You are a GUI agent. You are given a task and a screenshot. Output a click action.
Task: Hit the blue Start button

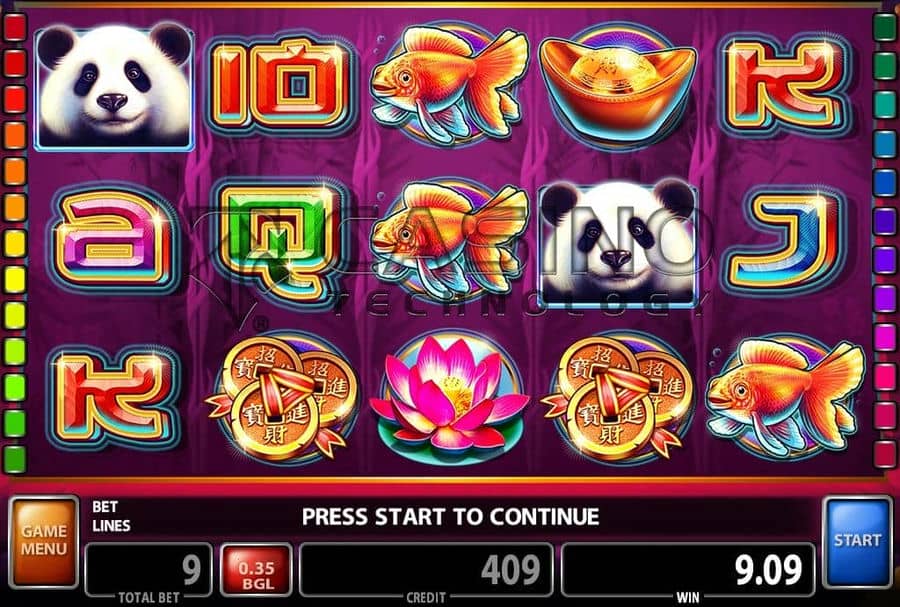(x=857, y=541)
